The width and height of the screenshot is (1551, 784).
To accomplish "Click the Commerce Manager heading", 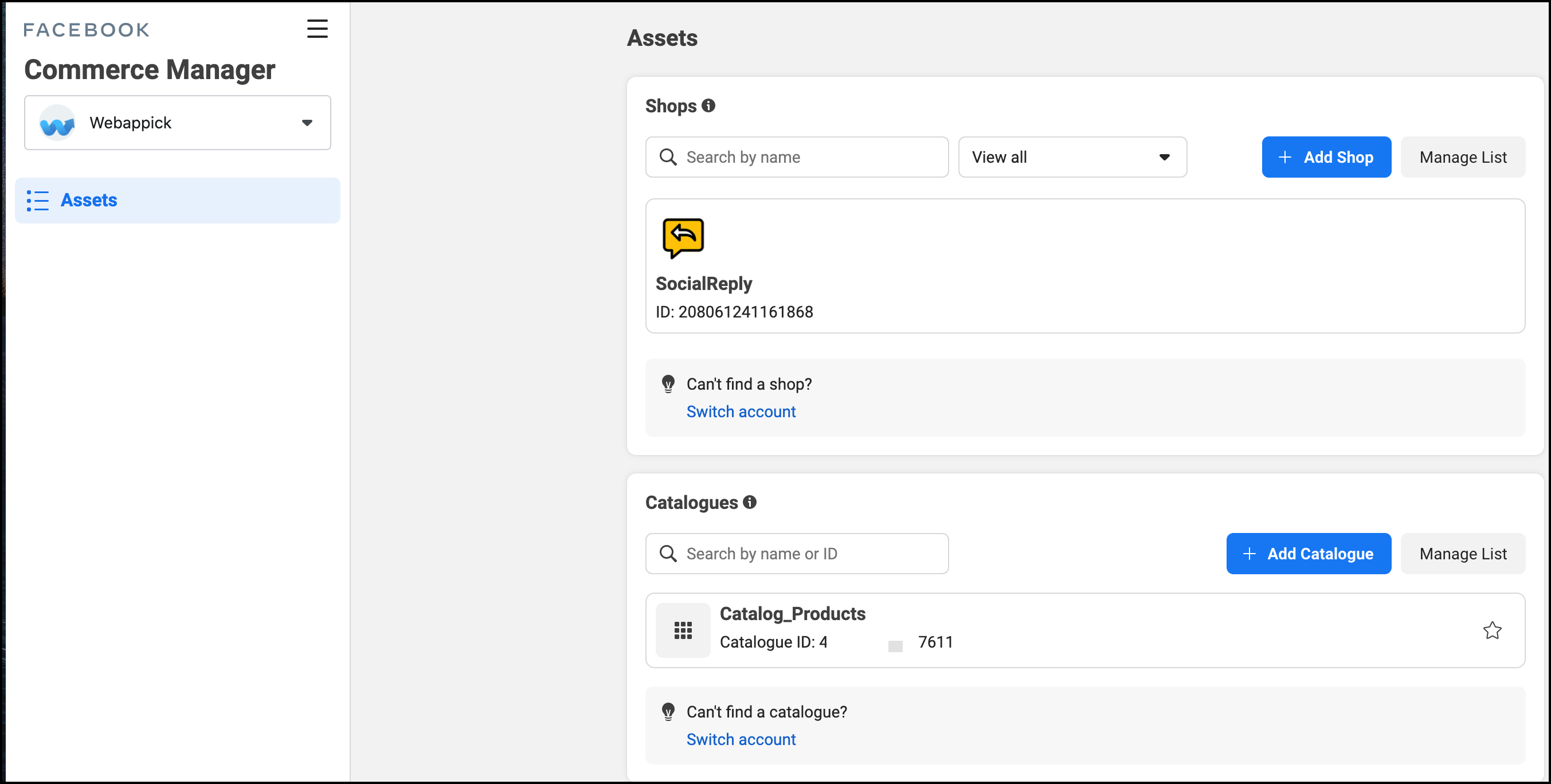I will 150,70.
